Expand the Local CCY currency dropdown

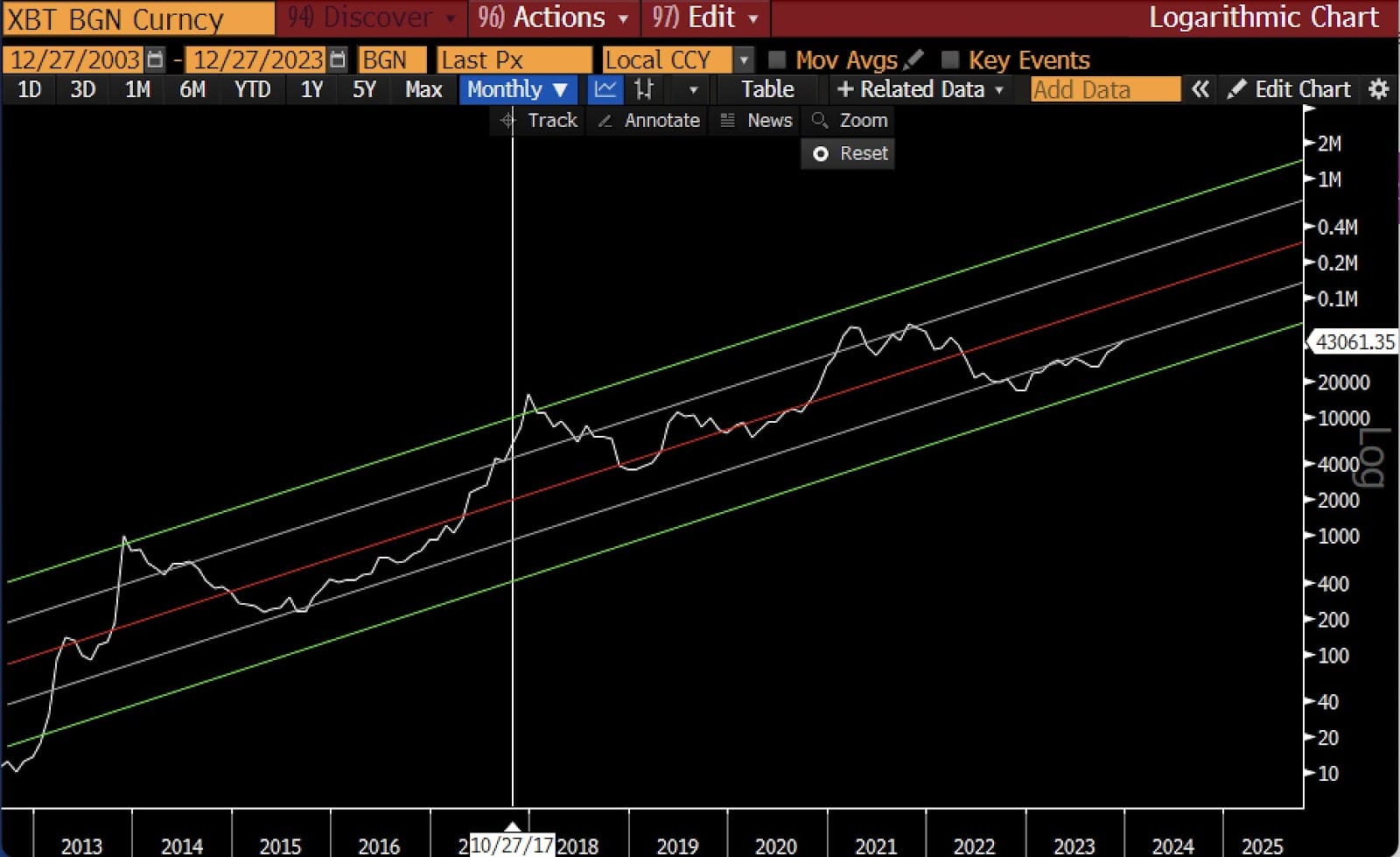[743, 60]
